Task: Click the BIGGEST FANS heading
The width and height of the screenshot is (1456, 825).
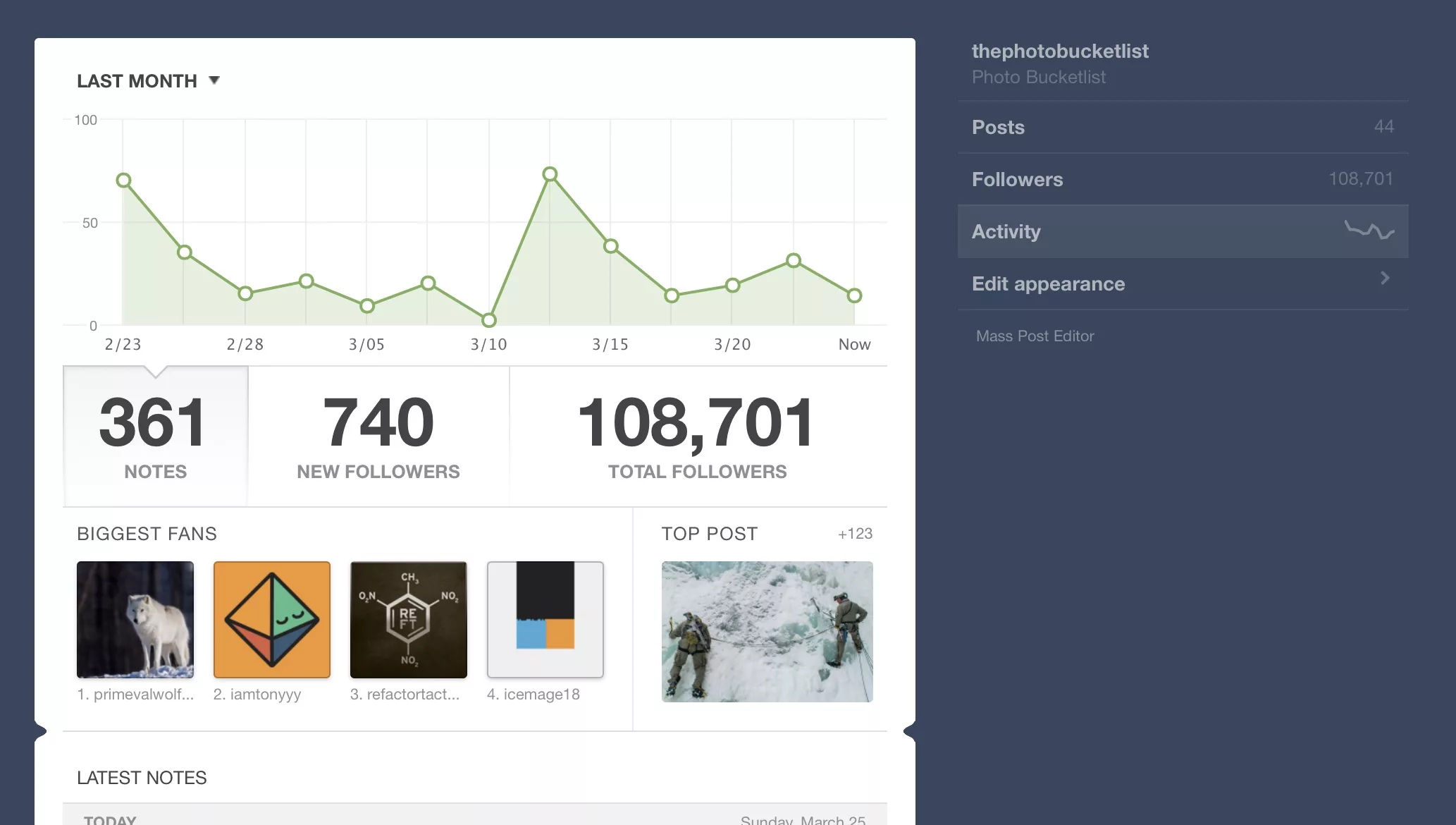Action: 147,534
